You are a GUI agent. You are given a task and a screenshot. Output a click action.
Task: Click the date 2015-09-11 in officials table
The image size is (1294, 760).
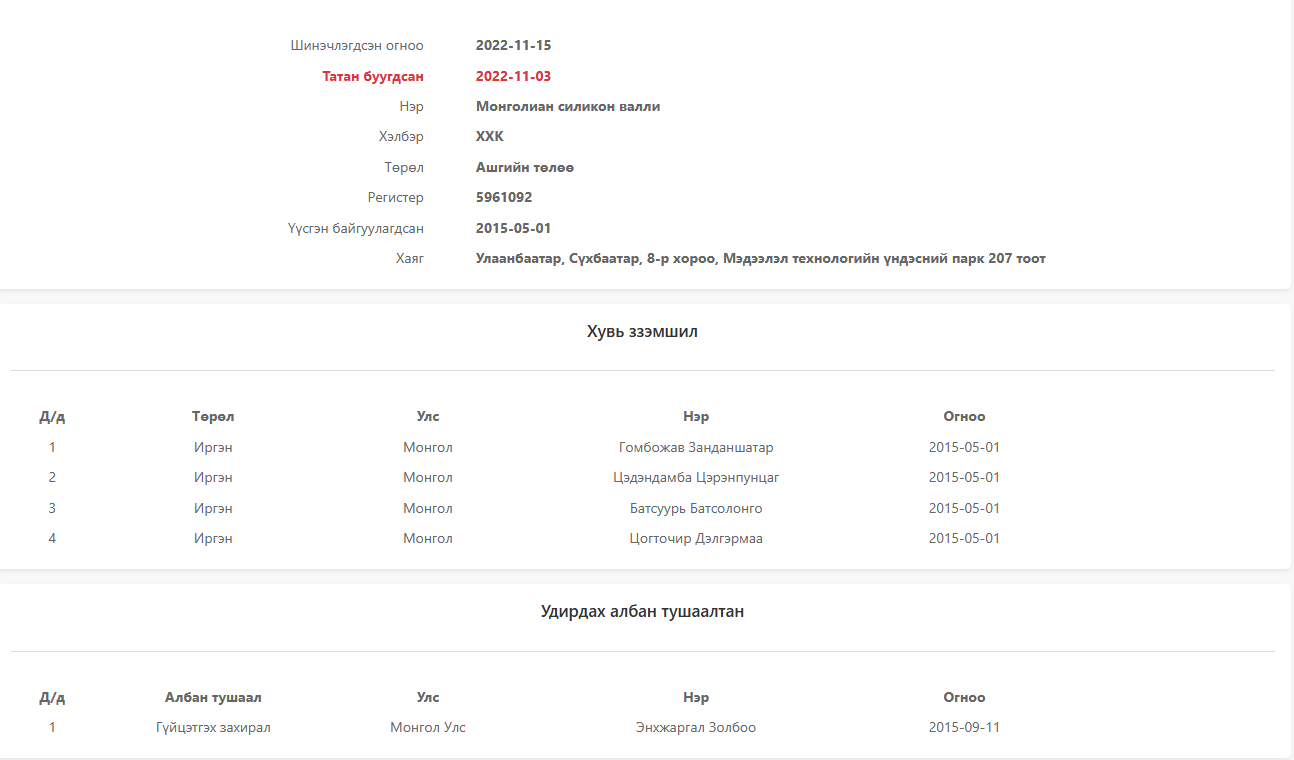(964, 727)
